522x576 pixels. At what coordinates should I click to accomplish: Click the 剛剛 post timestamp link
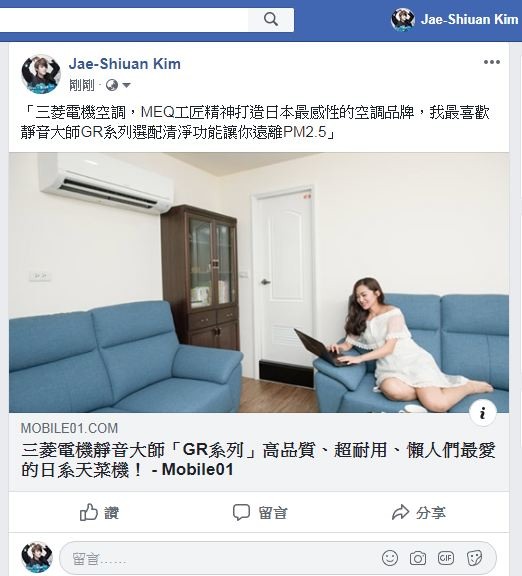point(82,85)
